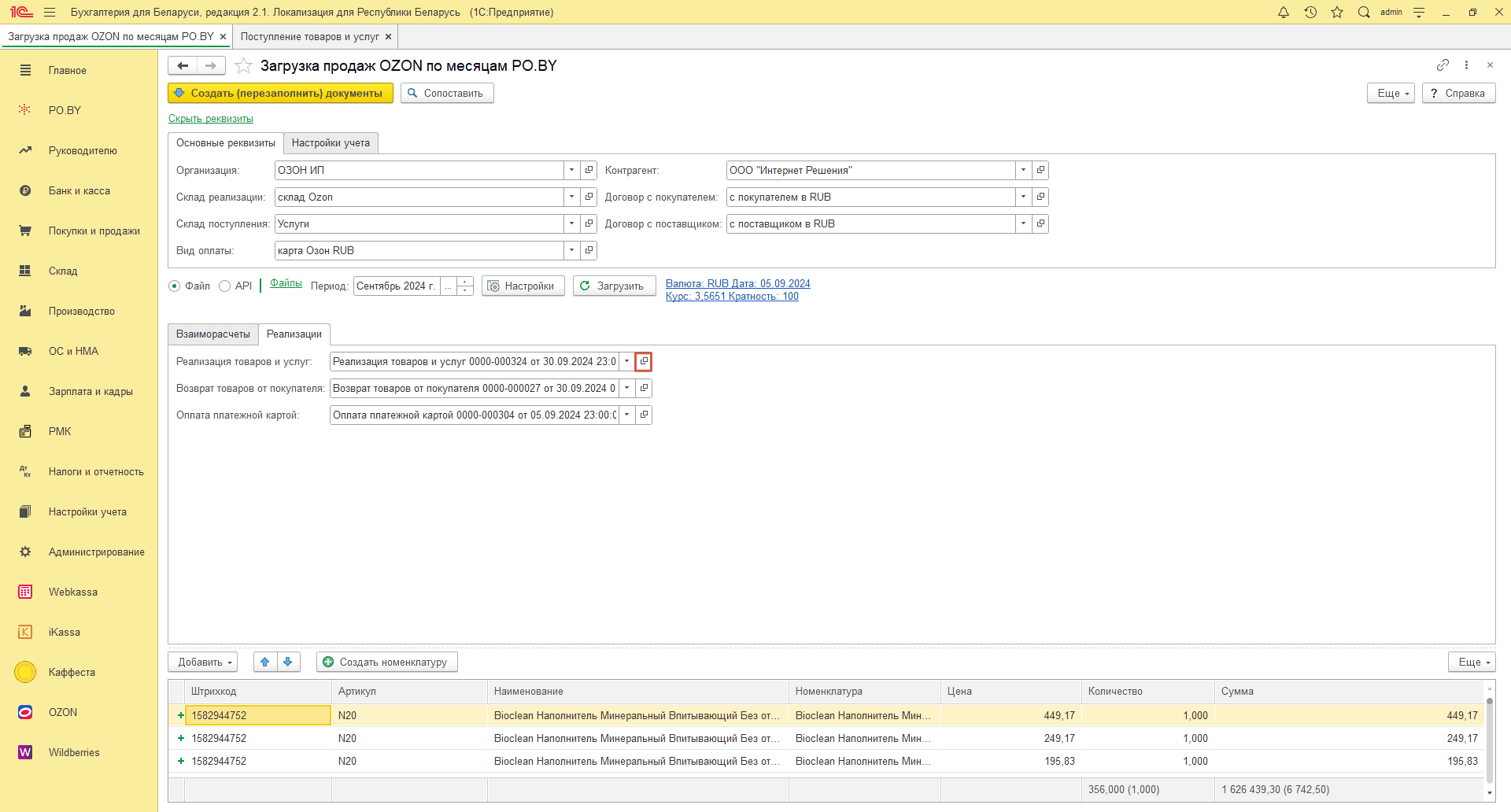Open the Справка help button
This screenshot has height=812, width=1511.
click(1458, 93)
